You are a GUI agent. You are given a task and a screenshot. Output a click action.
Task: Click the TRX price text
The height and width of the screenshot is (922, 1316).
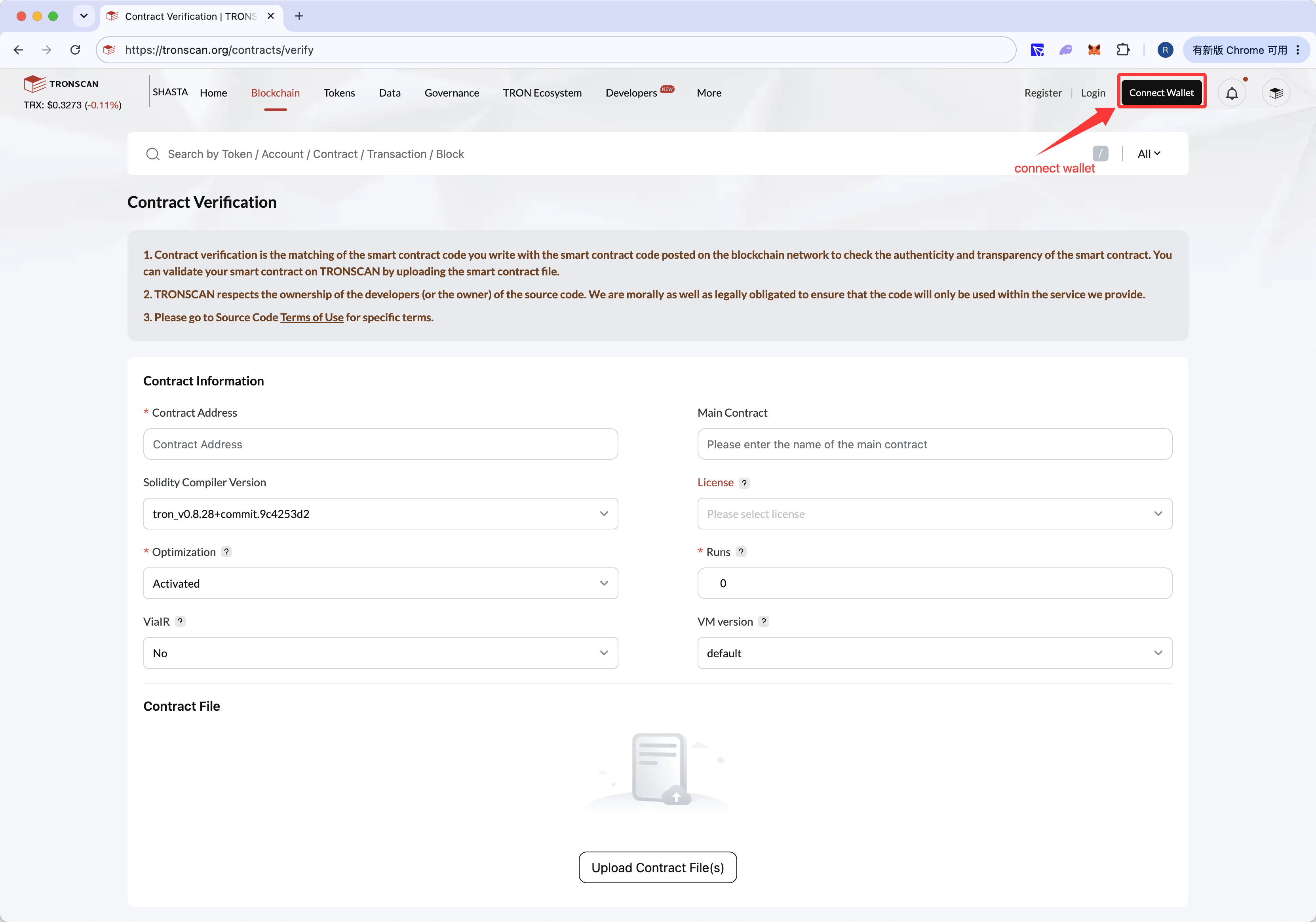click(x=72, y=105)
